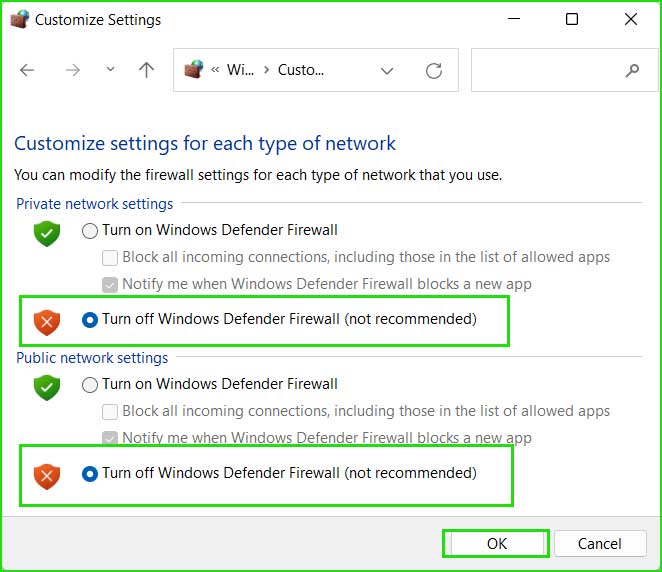This screenshot has height=572, width=662.
Task: Click the firewall icon in address bar
Action: [x=194, y=69]
